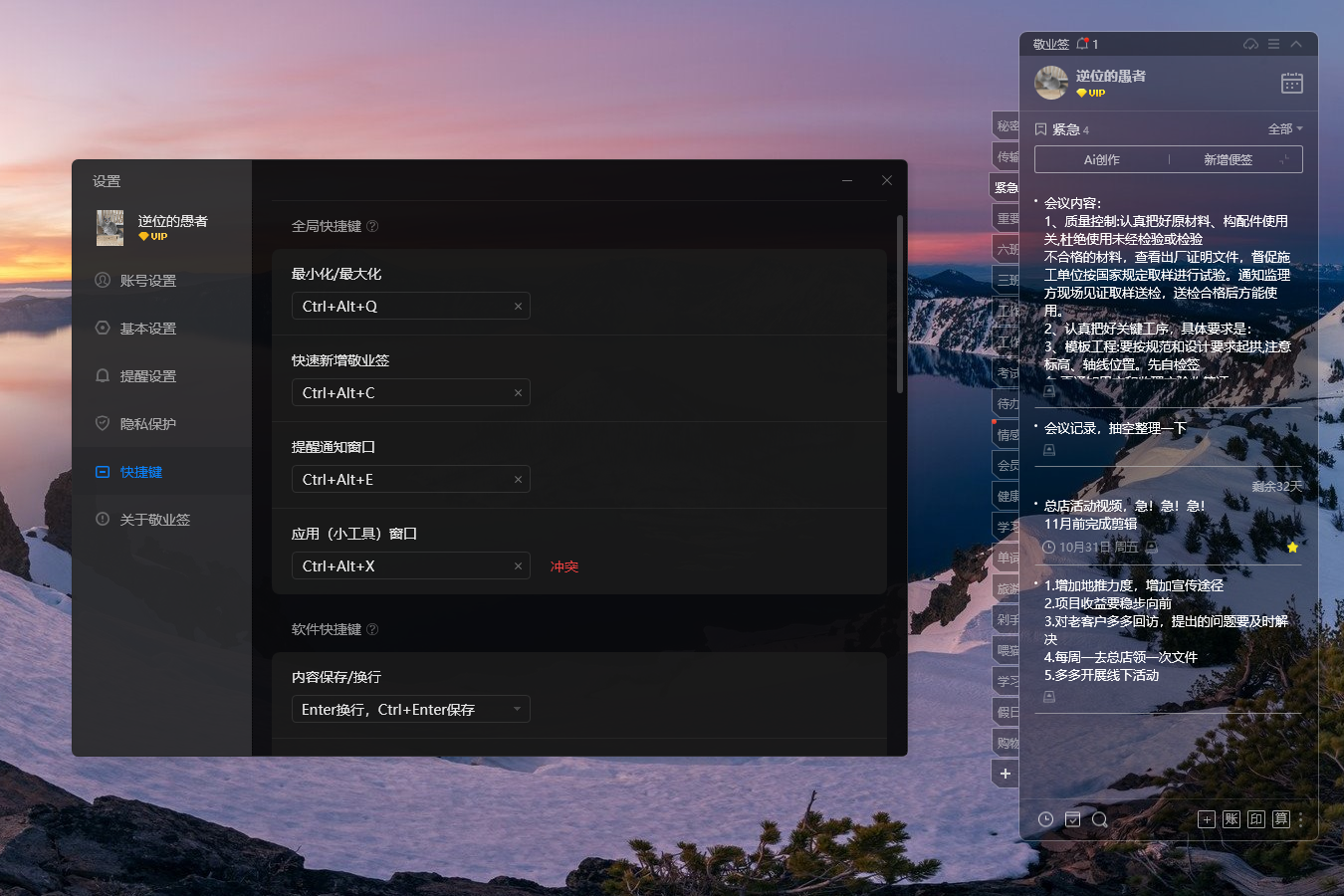Click the user avatar in the note panel
Image resolution: width=1344 pixels, height=896 pixels.
pyautogui.click(x=1051, y=83)
